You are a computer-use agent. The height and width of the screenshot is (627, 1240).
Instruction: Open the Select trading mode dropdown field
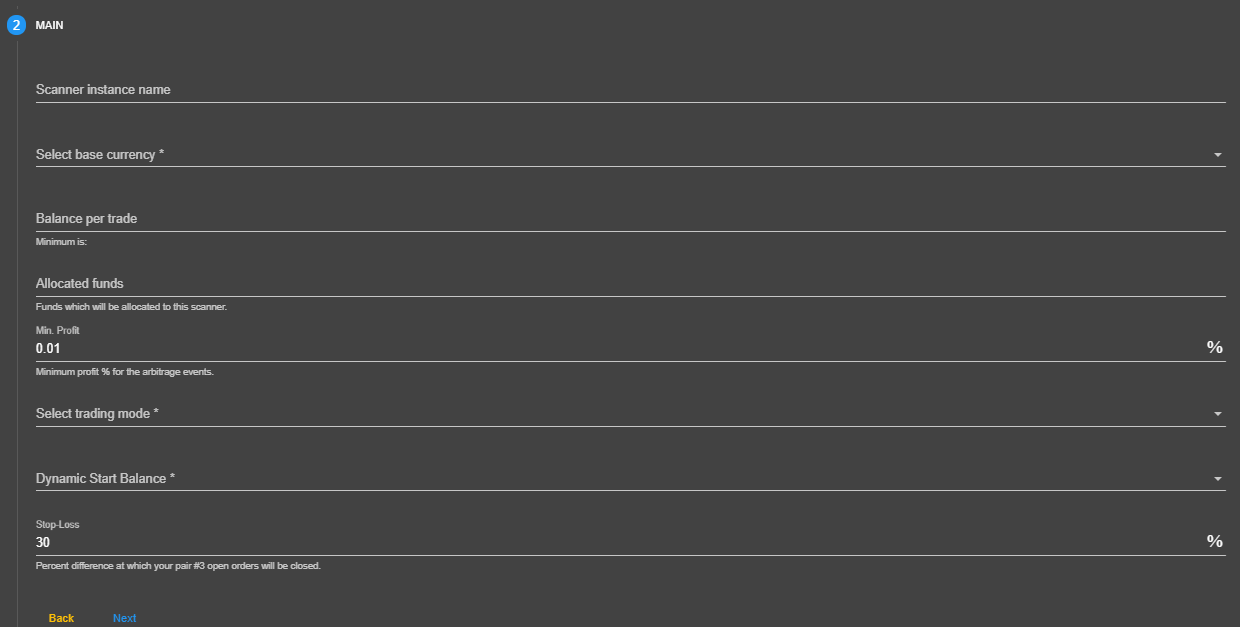(630, 413)
